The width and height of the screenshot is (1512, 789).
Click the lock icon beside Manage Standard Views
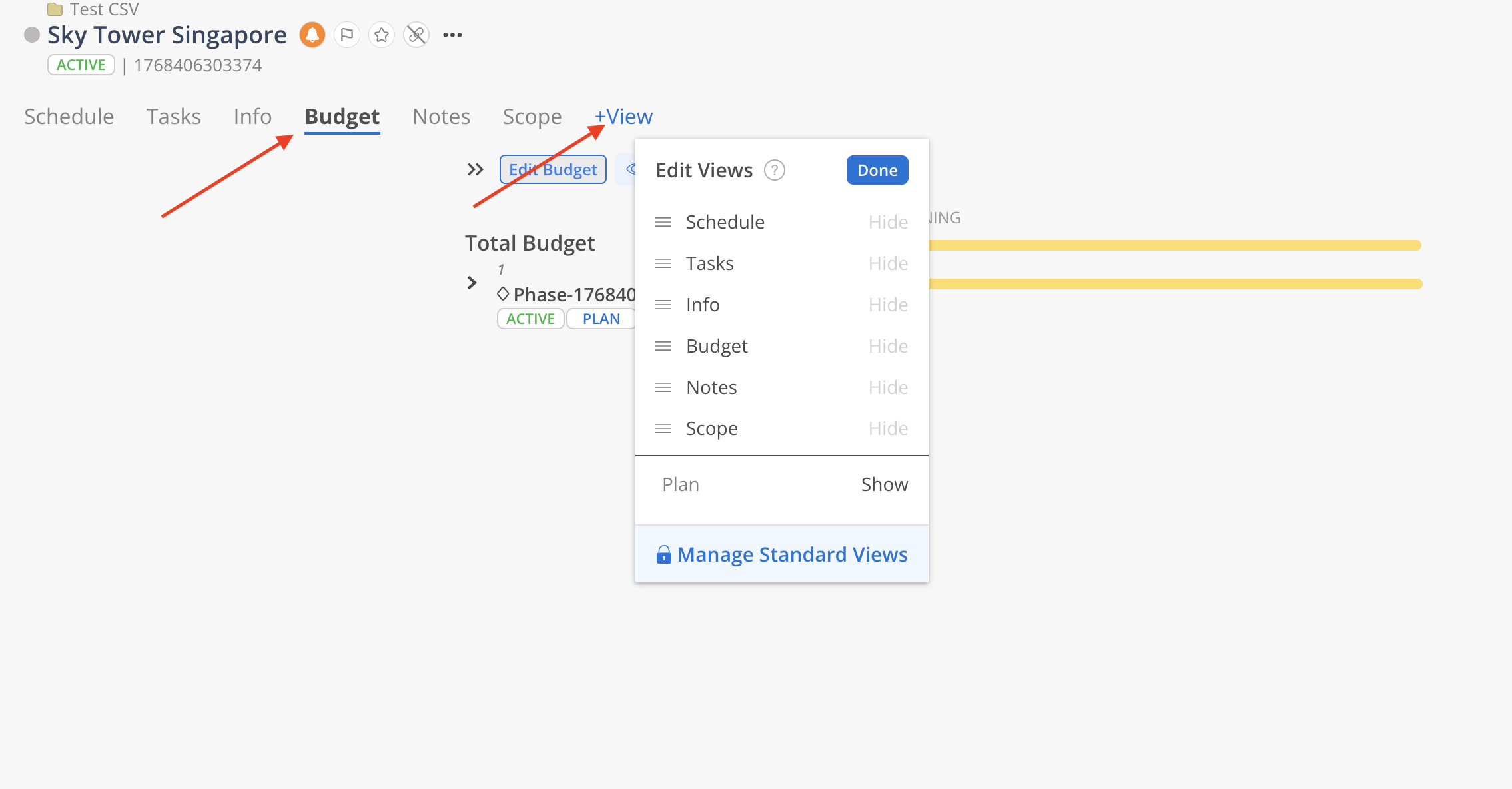(x=663, y=554)
